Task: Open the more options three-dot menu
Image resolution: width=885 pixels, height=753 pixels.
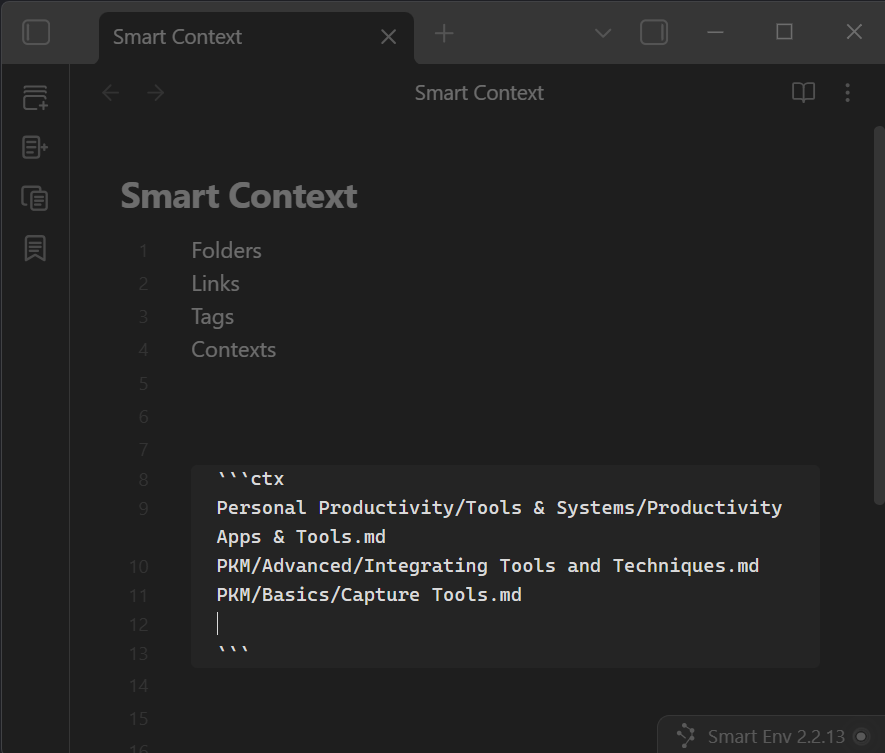Action: [x=847, y=93]
